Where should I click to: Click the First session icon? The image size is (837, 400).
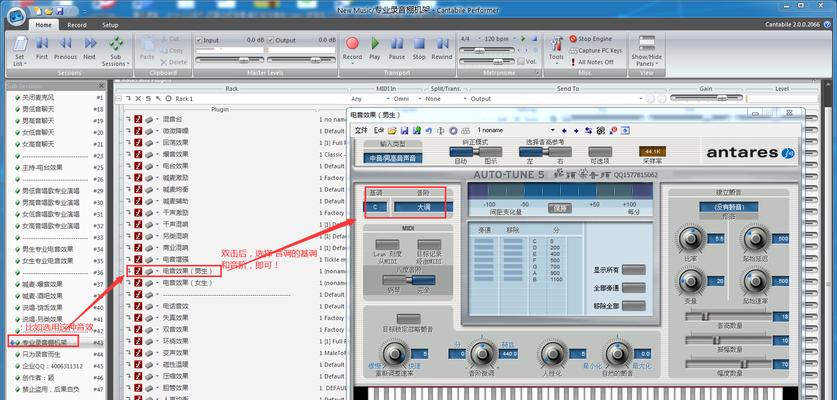[42, 43]
